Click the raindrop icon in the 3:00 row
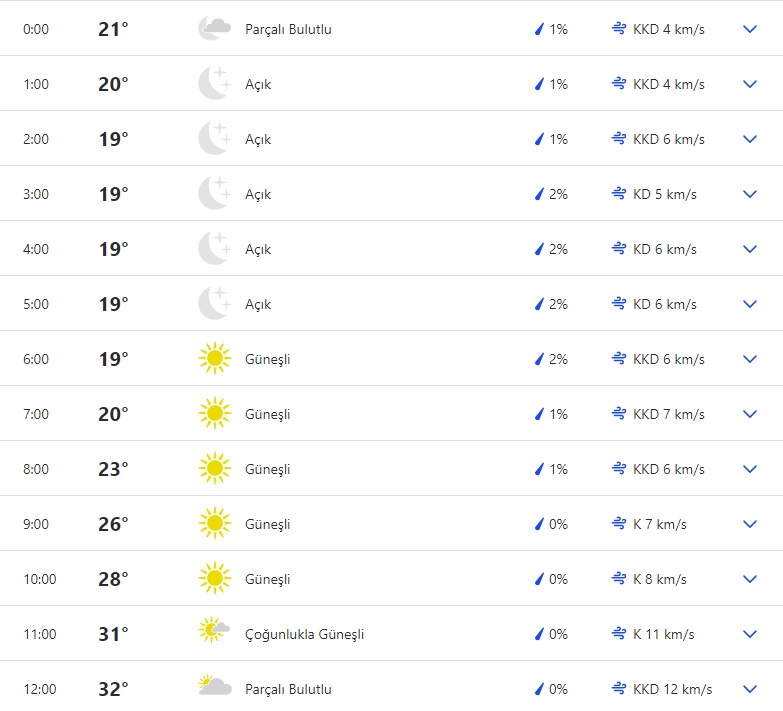This screenshot has width=783, height=711. (x=539, y=194)
